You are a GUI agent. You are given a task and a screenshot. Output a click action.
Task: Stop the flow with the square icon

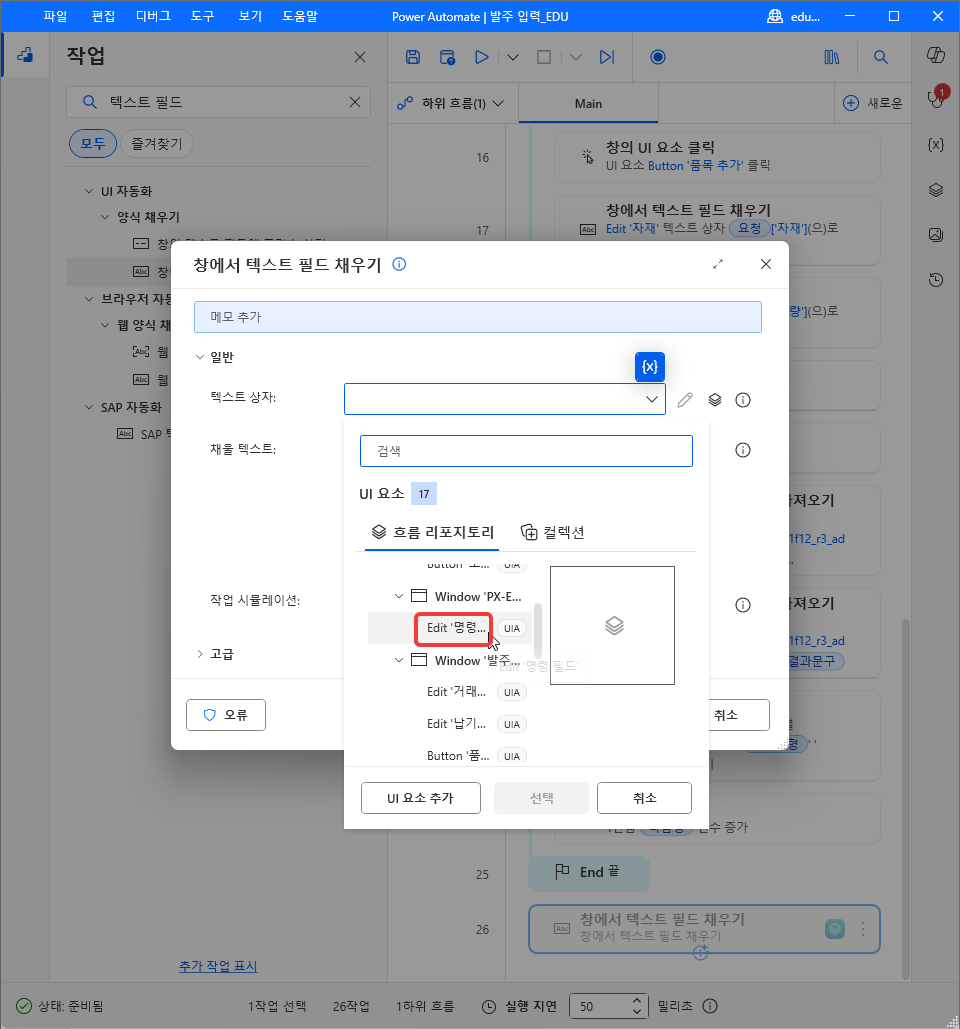click(x=544, y=57)
